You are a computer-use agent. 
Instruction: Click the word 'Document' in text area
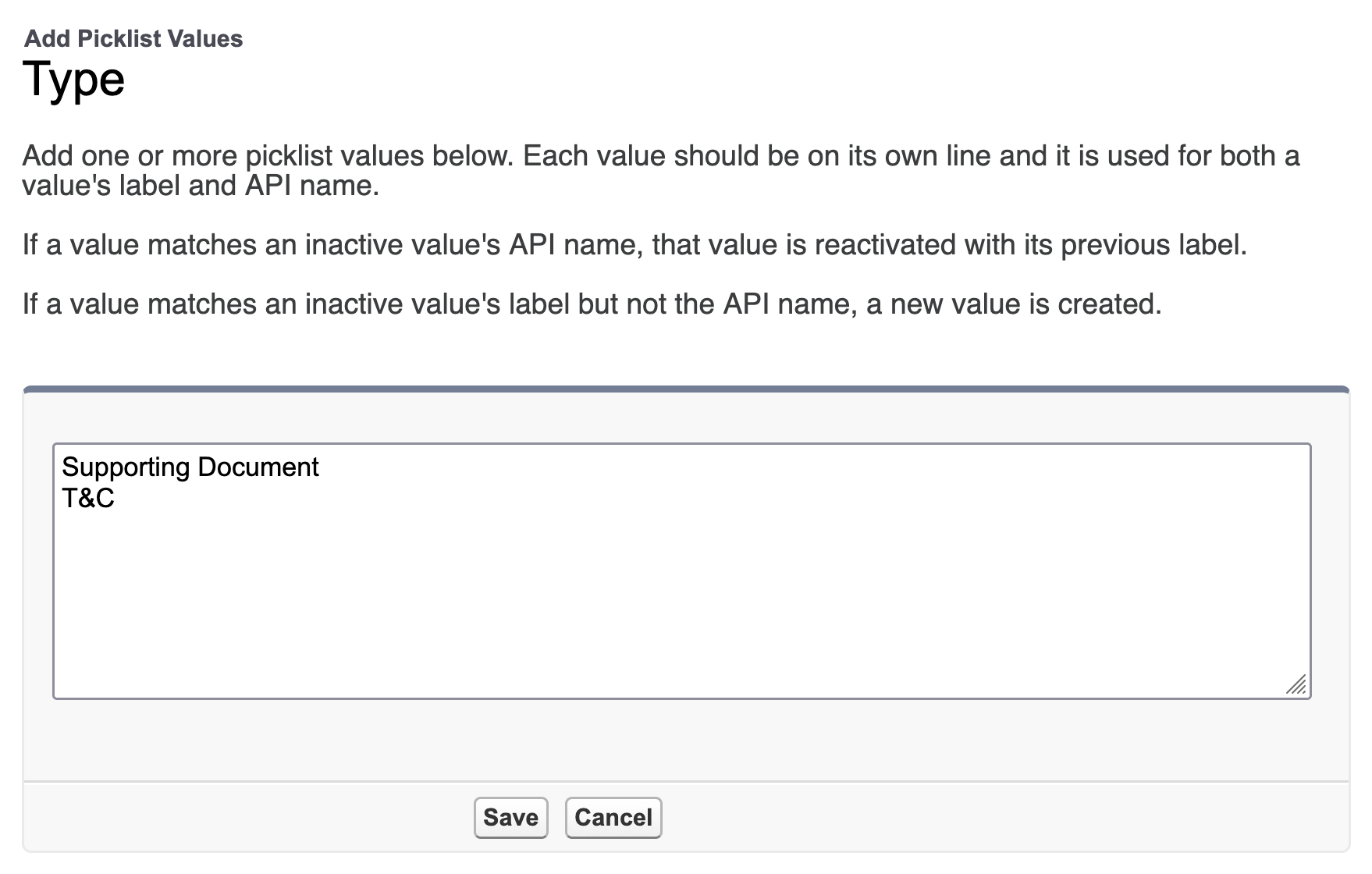tap(258, 467)
